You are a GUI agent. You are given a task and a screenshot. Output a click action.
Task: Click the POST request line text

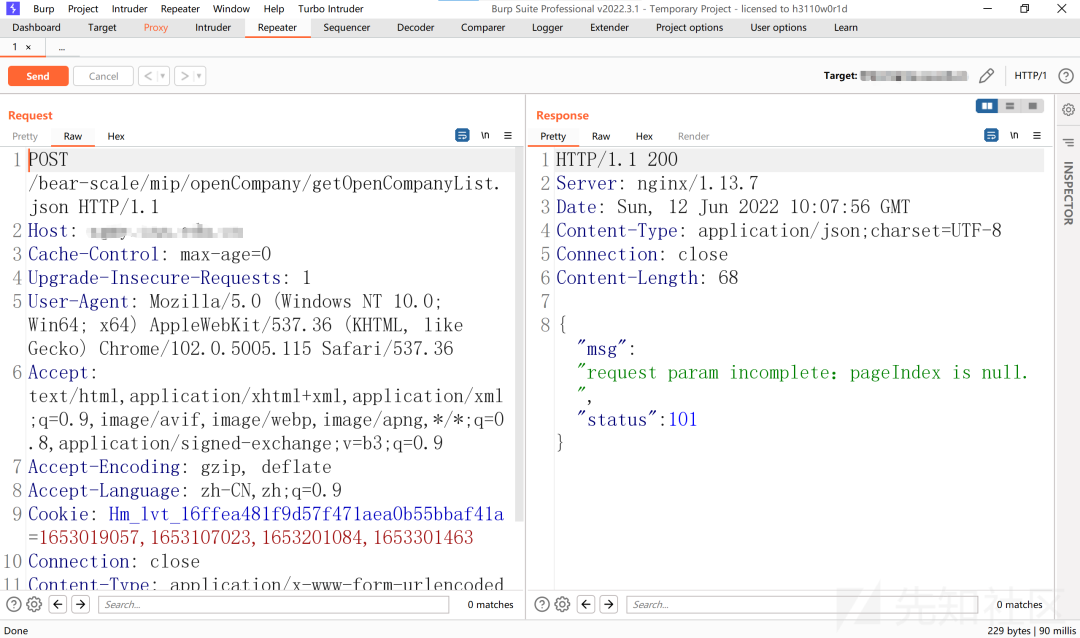tap(48, 160)
